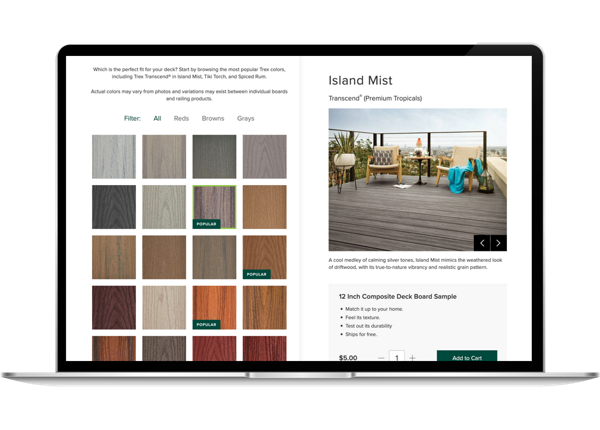Choose the brick red swatch in bottom row
This screenshot has height=430, width=600.
[x=214, y=349]
